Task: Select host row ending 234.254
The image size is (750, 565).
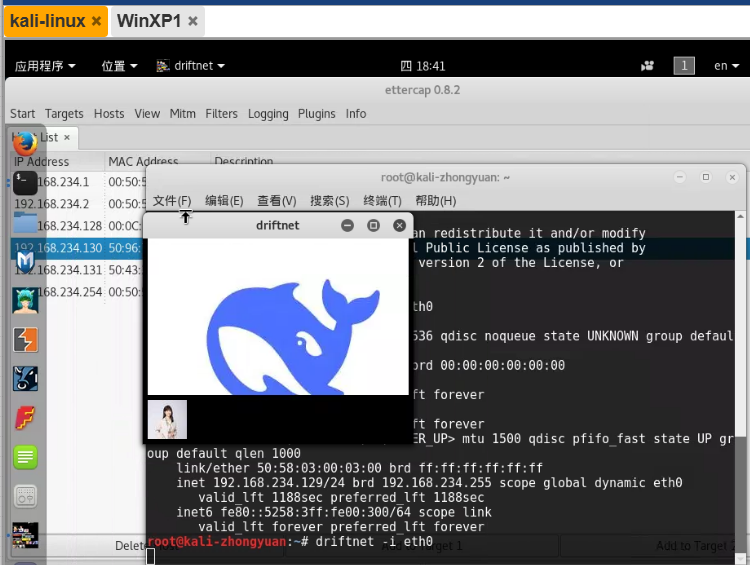Action: 77,292
